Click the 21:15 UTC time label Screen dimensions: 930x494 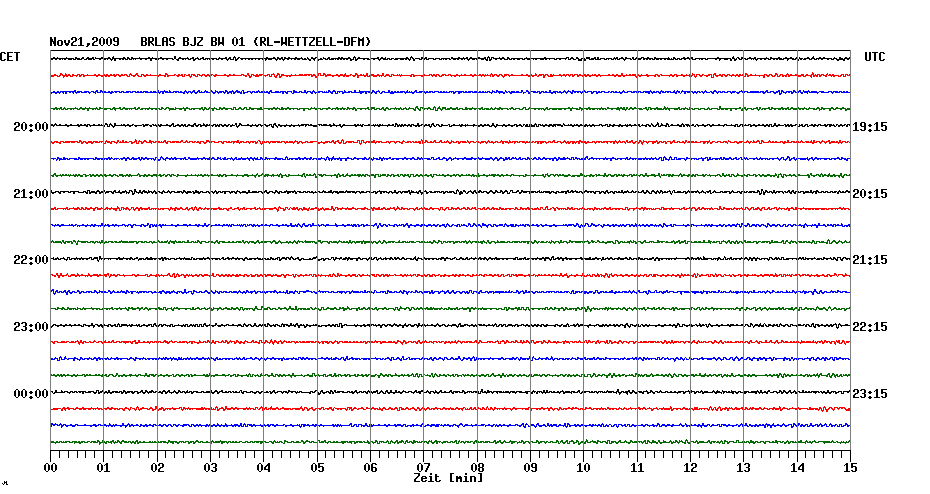tap(869, 260)
